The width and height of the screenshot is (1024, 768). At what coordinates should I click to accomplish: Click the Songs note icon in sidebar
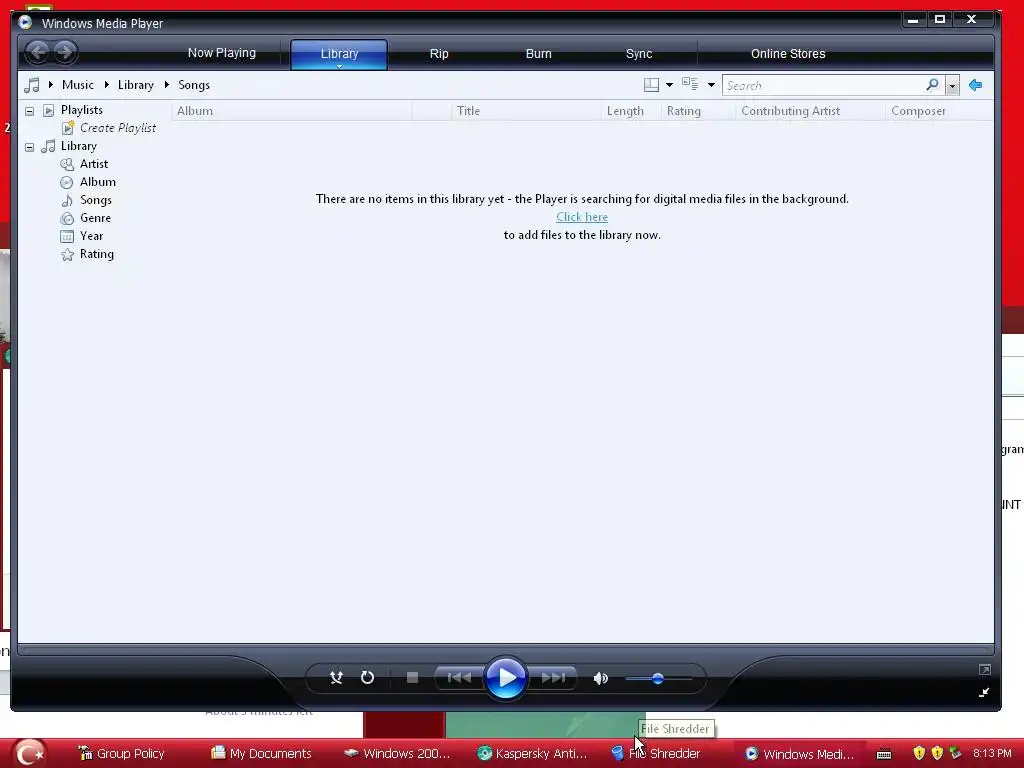tap(67, 200)
